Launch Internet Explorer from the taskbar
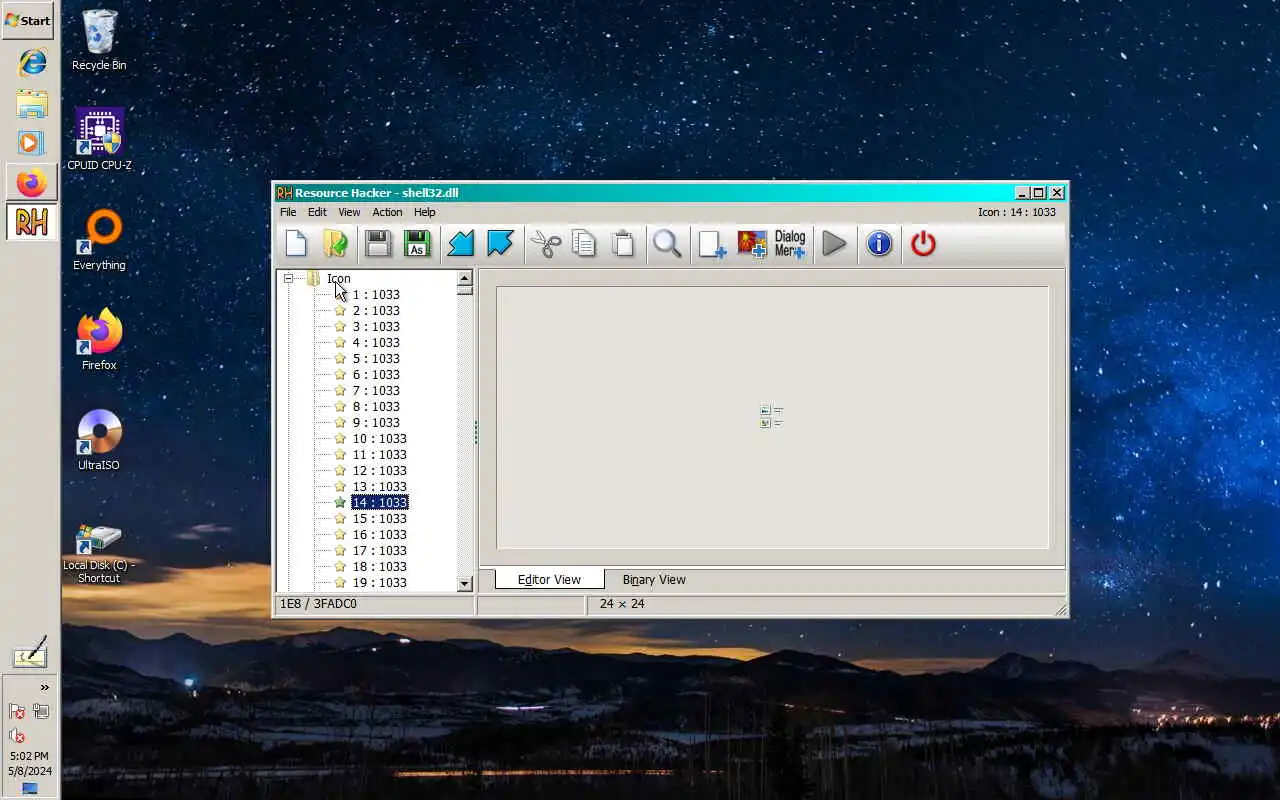 tap(31, 62)
